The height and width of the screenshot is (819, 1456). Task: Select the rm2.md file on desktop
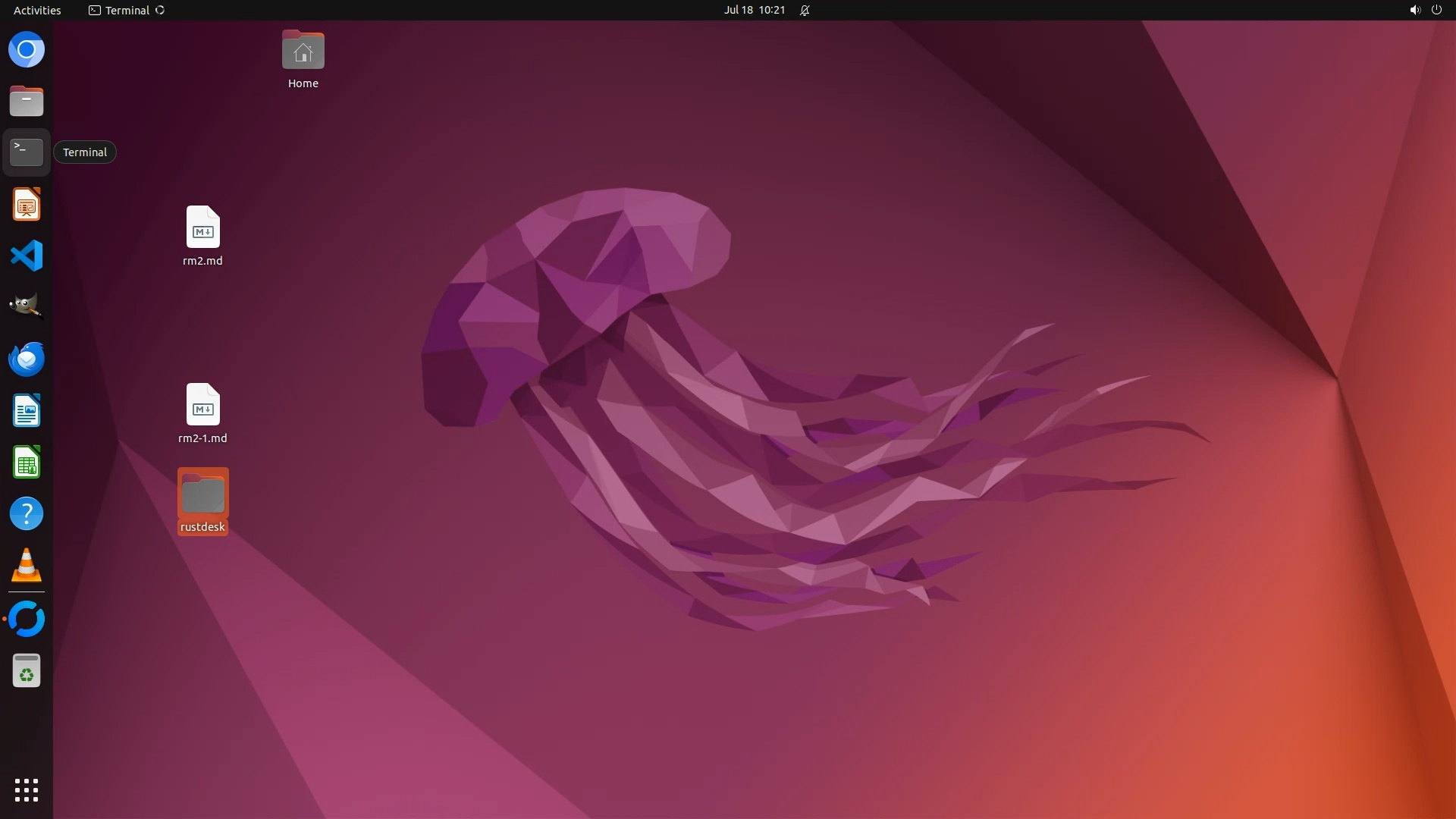click(202, 227)
